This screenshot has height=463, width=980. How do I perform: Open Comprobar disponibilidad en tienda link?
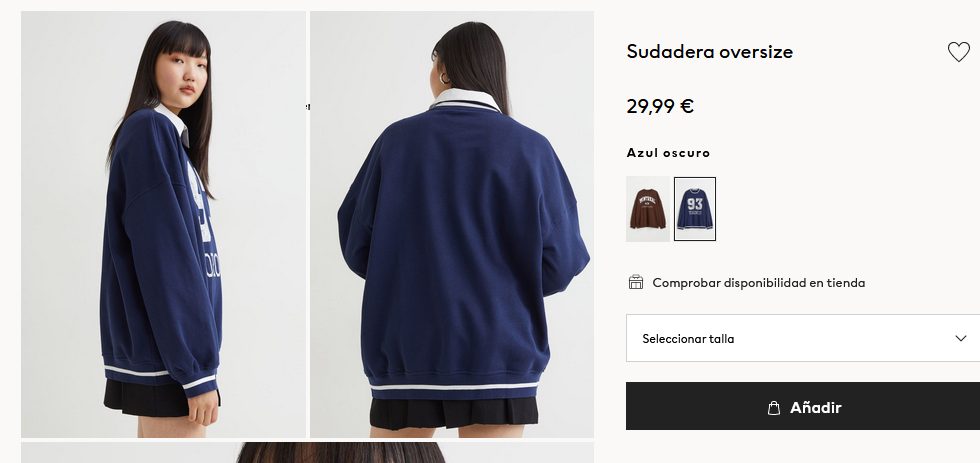(759, 282)
